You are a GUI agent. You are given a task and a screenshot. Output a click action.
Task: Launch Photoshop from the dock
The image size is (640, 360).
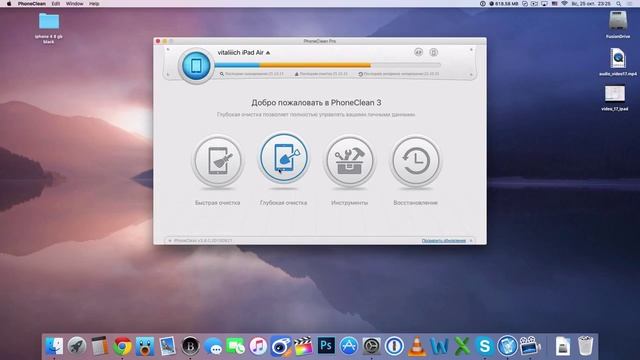326,346
